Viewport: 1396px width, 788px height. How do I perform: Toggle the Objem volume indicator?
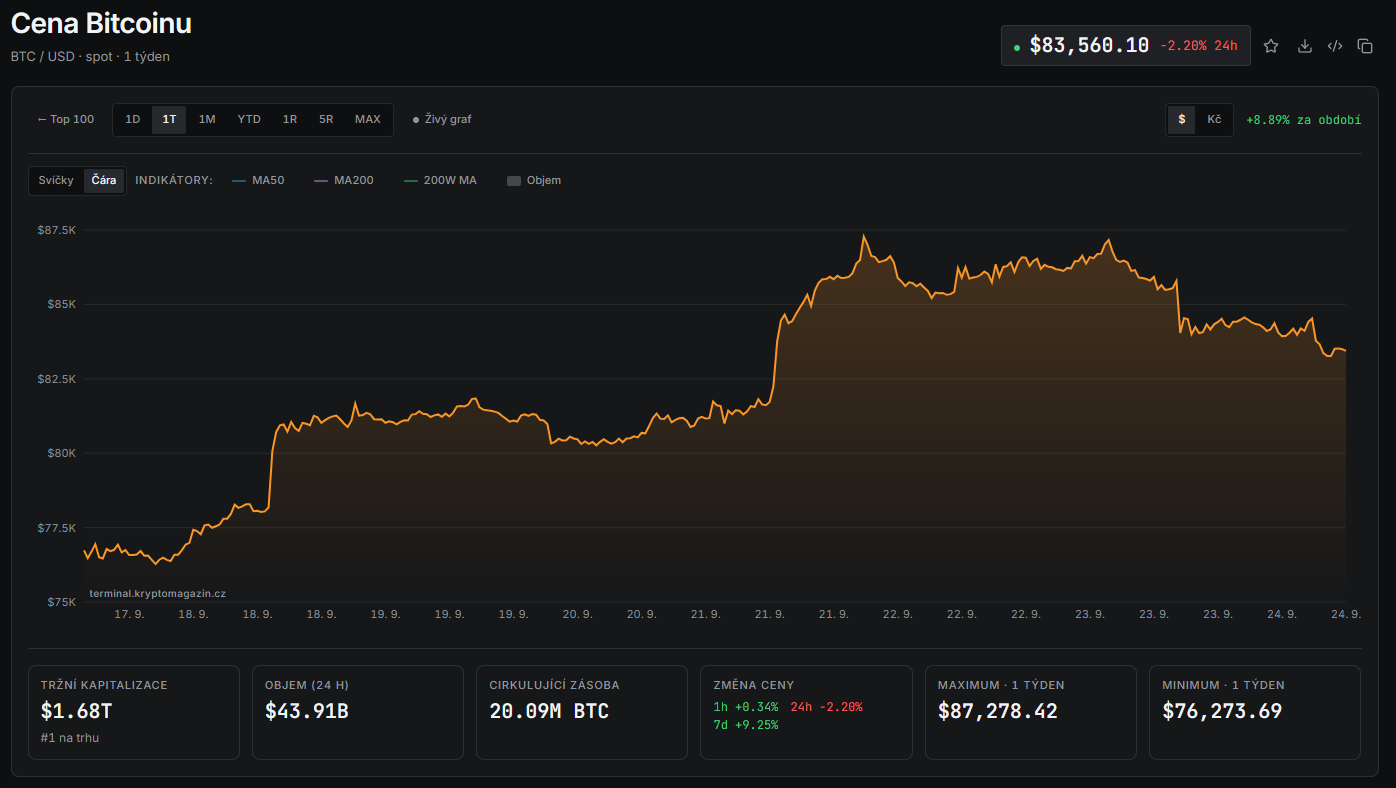point(534,180)
